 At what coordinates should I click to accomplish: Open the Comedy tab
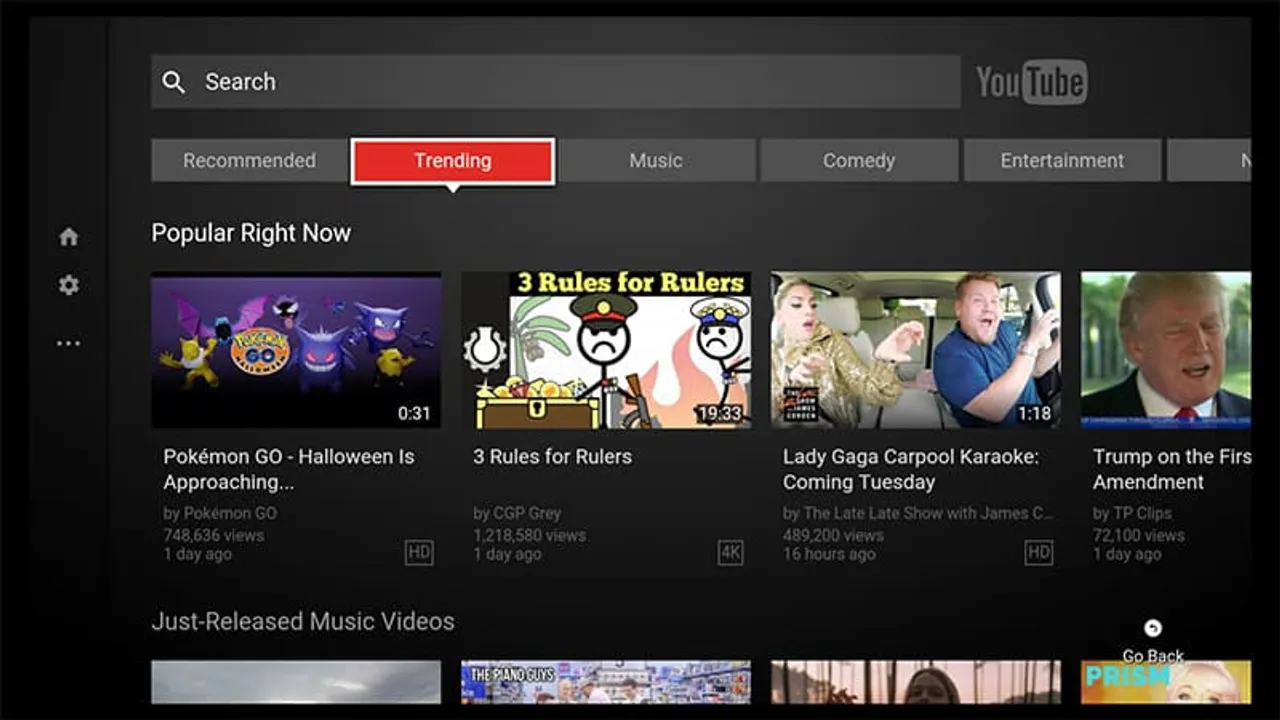(x=859, y=160)
